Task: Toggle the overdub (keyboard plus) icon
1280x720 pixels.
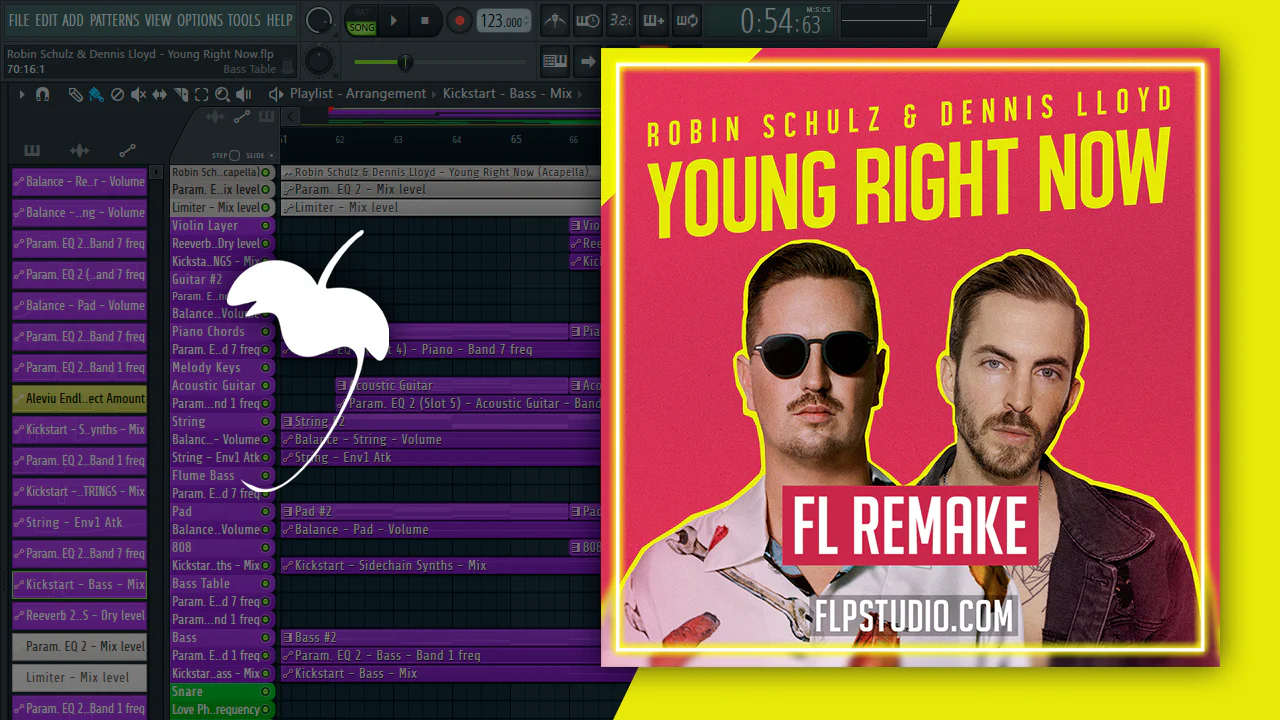Action: (653, 20)
